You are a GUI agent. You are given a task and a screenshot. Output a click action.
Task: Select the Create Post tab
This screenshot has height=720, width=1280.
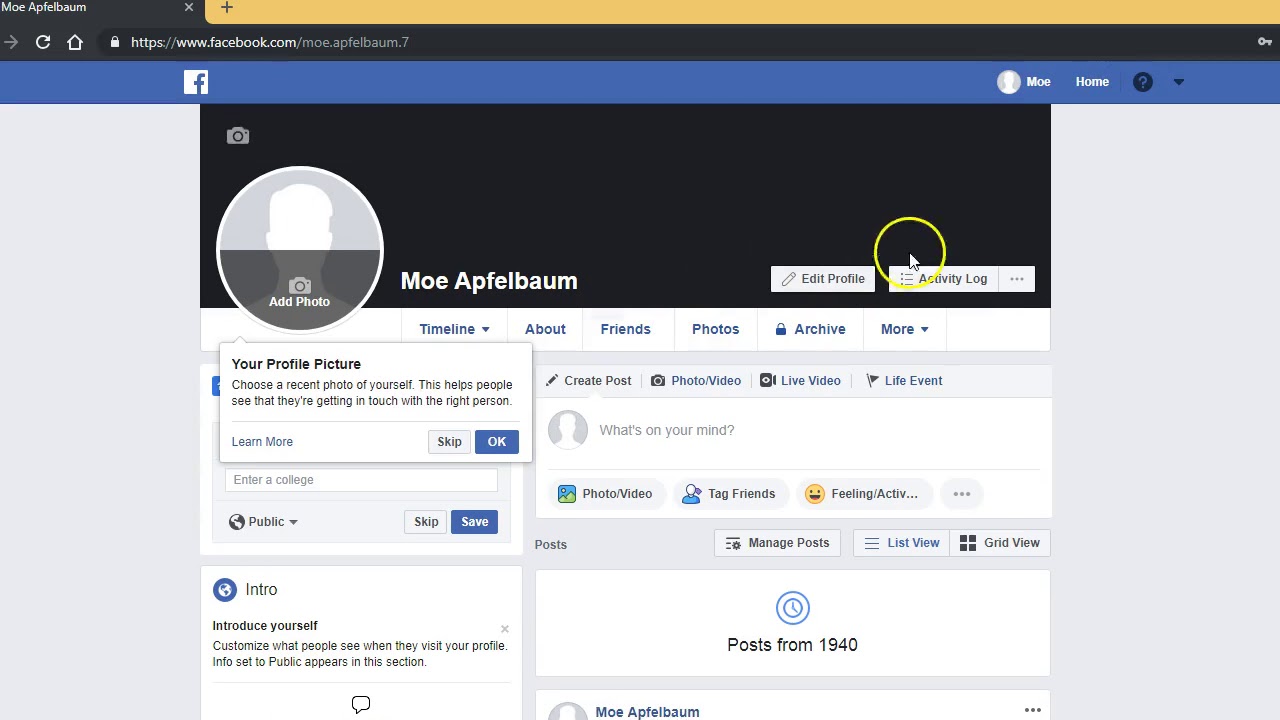588,381
